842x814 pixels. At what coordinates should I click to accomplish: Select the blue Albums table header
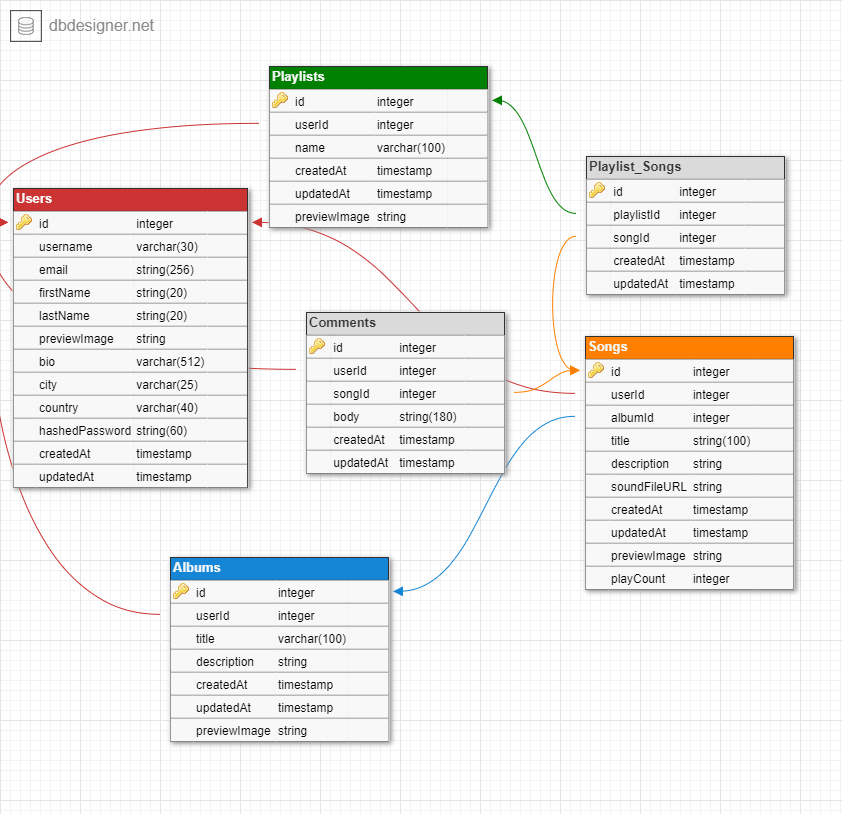[x=279, y=568]
